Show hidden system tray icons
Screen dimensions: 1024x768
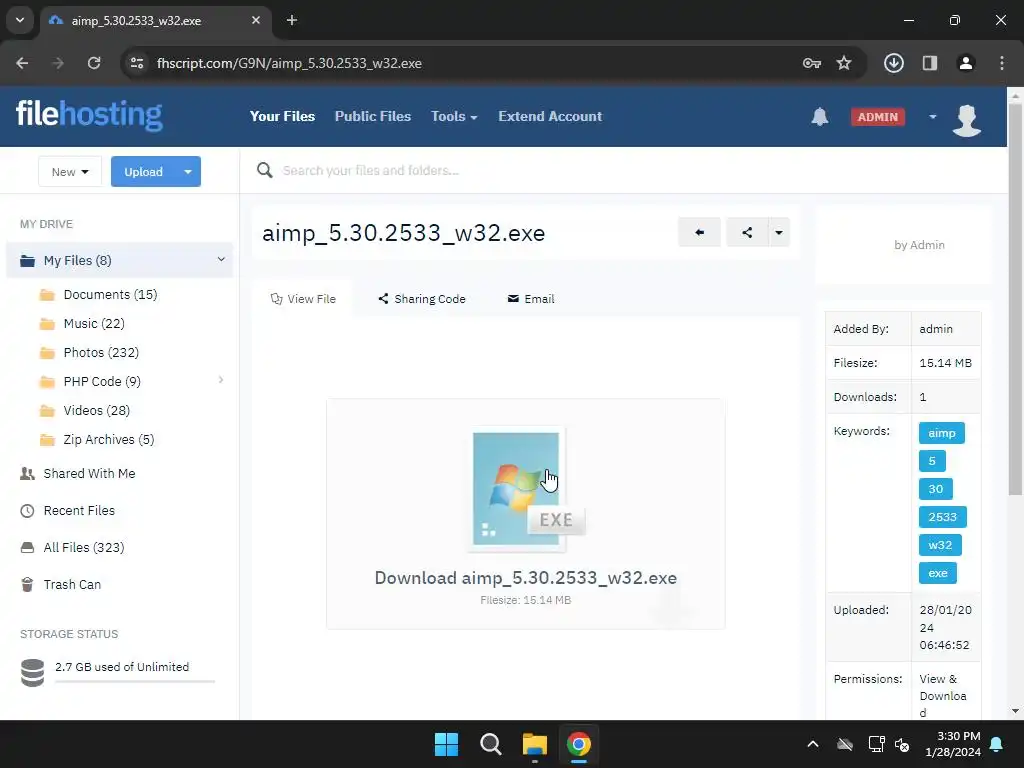tap(812, 744)
